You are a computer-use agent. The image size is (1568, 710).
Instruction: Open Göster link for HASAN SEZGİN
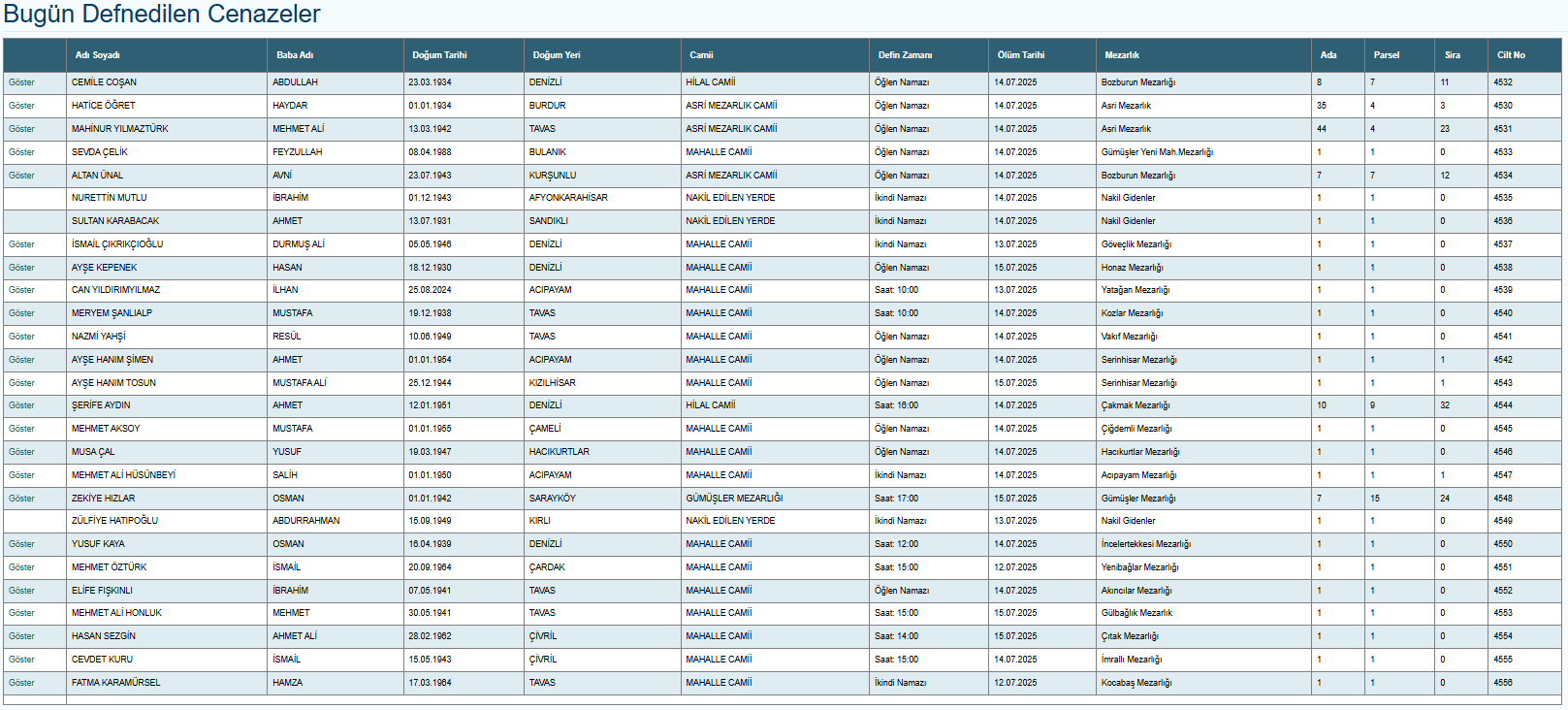coord(21,636)
